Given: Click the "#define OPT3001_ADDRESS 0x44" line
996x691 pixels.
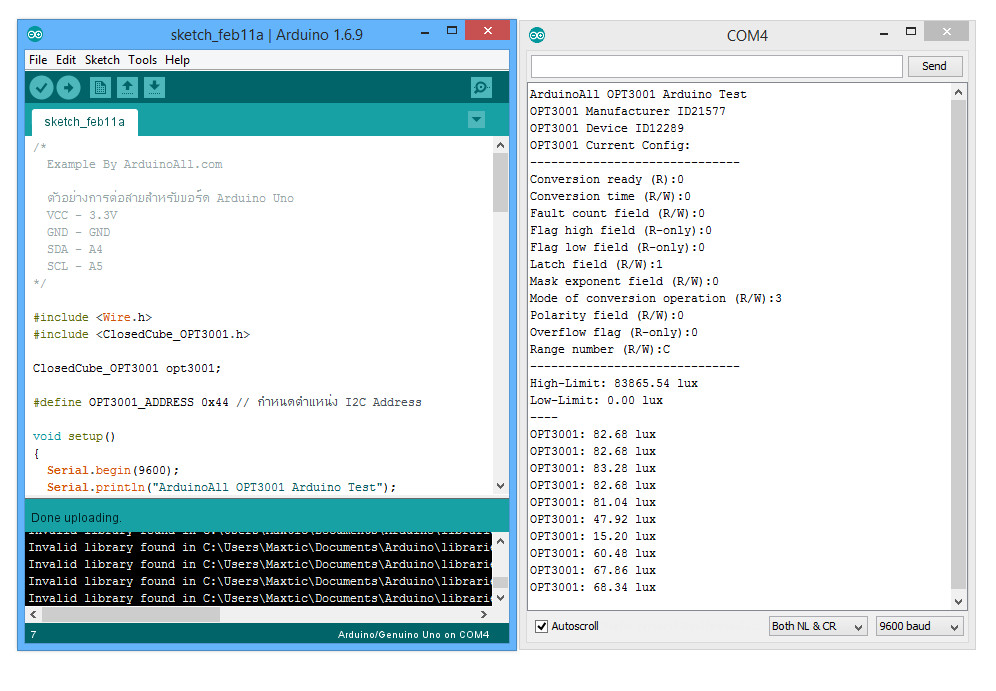Looking at the screenshot, I should [131, 402].
